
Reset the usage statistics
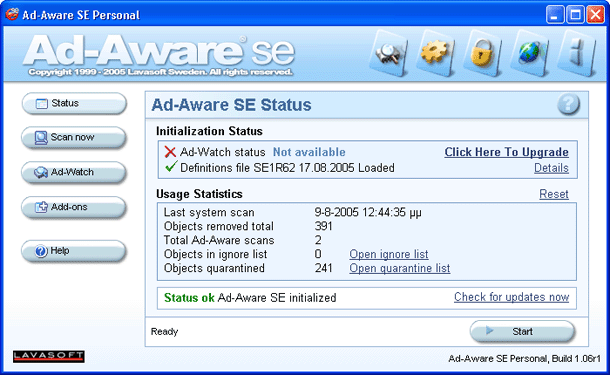pyautogui.click(x=554, y=194)
